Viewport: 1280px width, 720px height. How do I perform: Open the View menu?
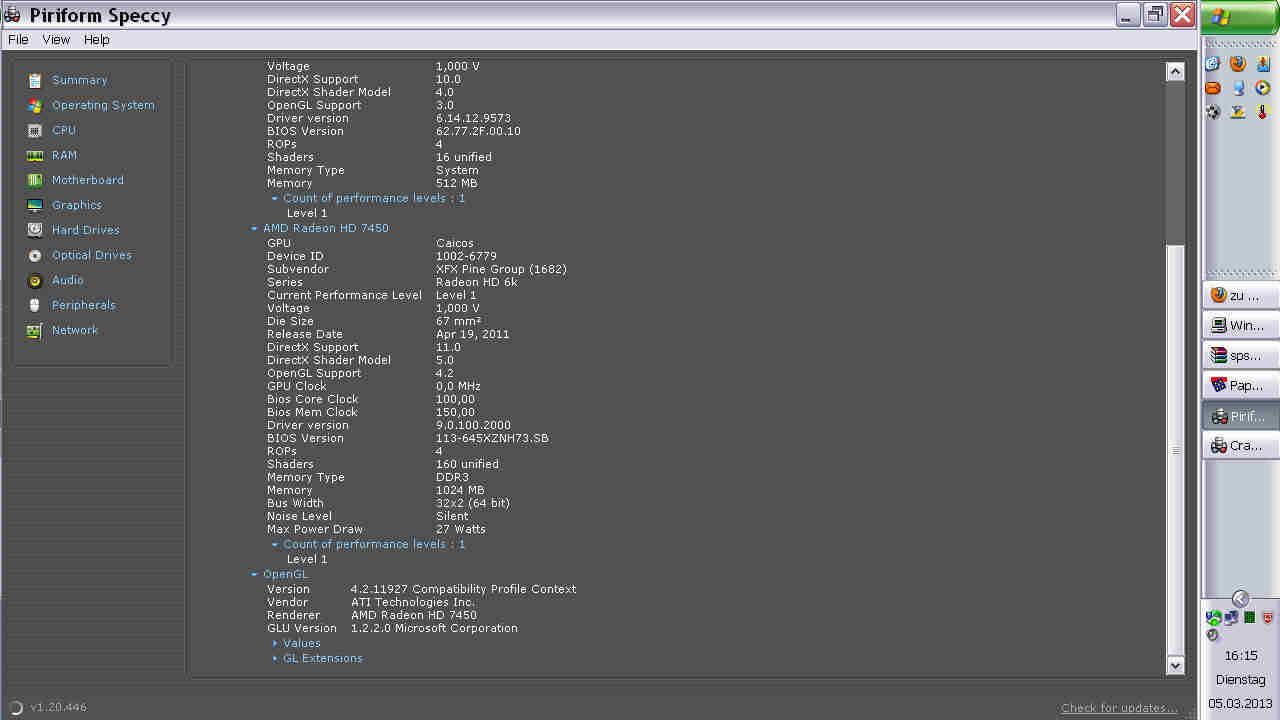pos(56,40)
